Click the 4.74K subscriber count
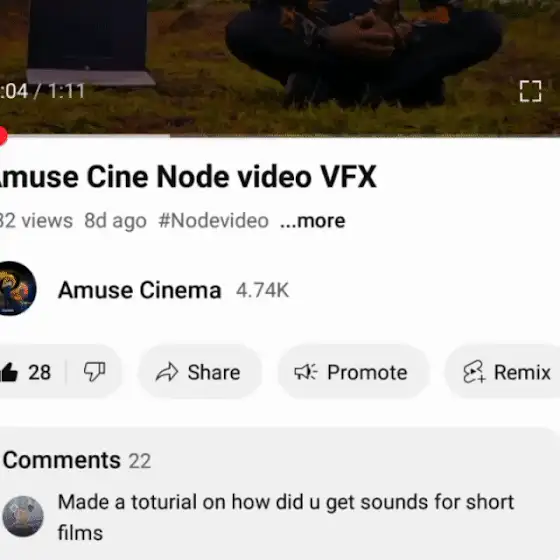Viewport: 560px width, 560px height. (x=262, y=290)
